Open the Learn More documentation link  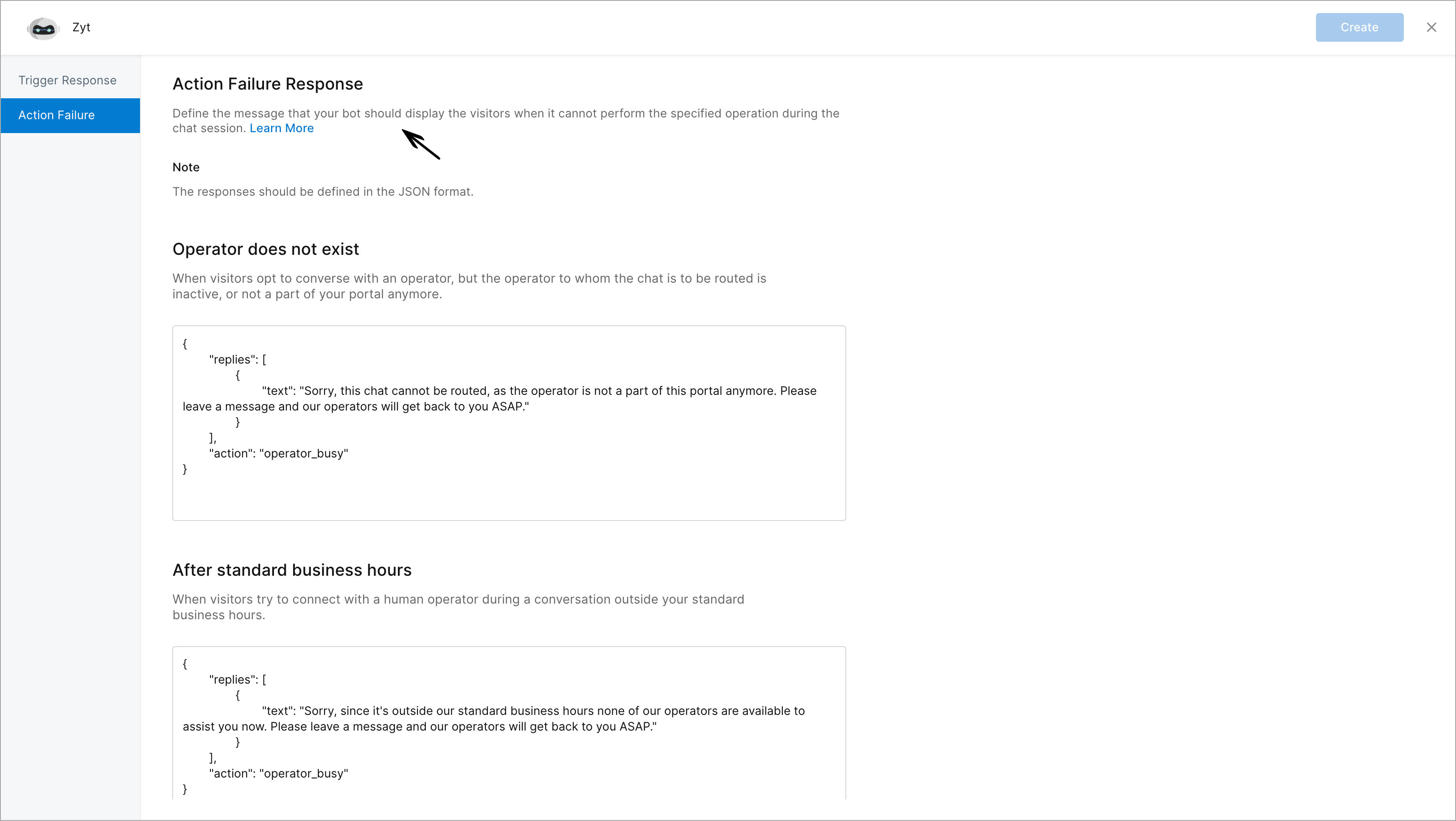coord(281,128)
